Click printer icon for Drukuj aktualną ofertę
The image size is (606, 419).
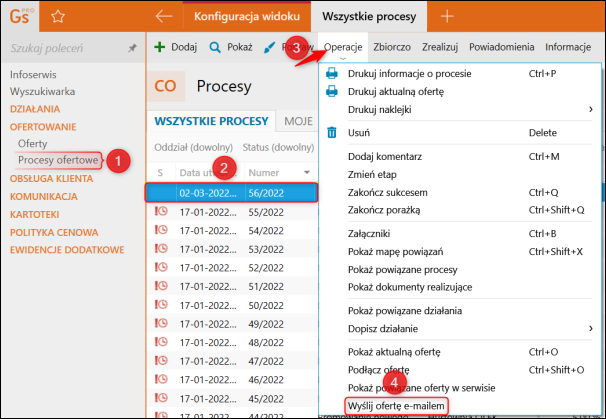click(x=332, y=91)
